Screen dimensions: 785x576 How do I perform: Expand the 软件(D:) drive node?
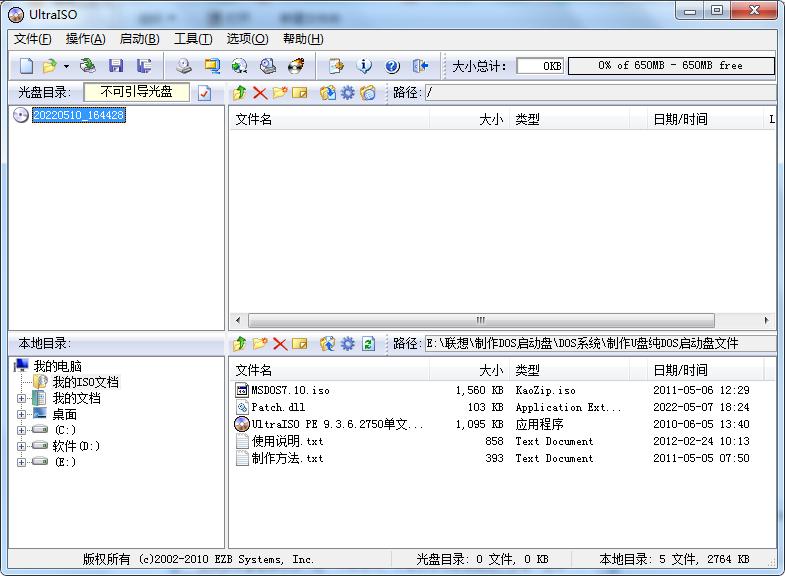22,446
